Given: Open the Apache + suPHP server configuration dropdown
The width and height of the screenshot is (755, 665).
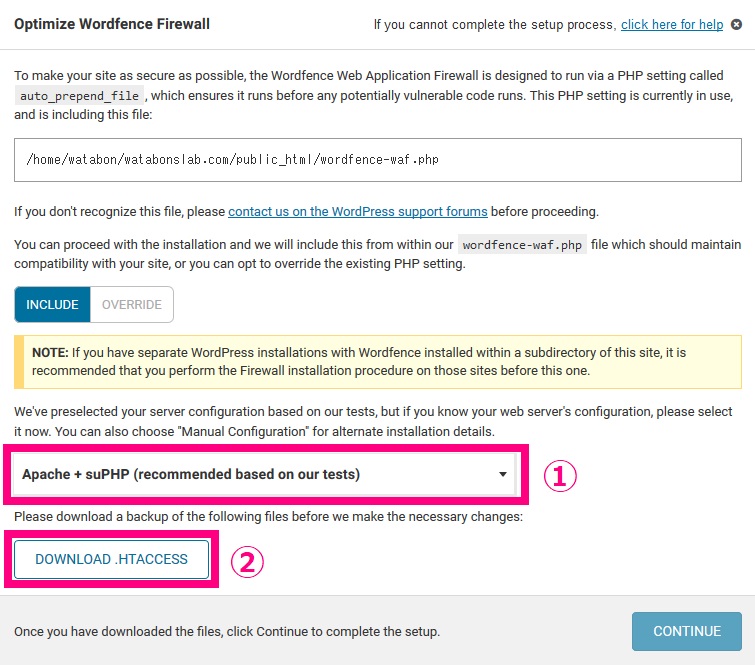Looking at the screenshot, I should (264, 474).
